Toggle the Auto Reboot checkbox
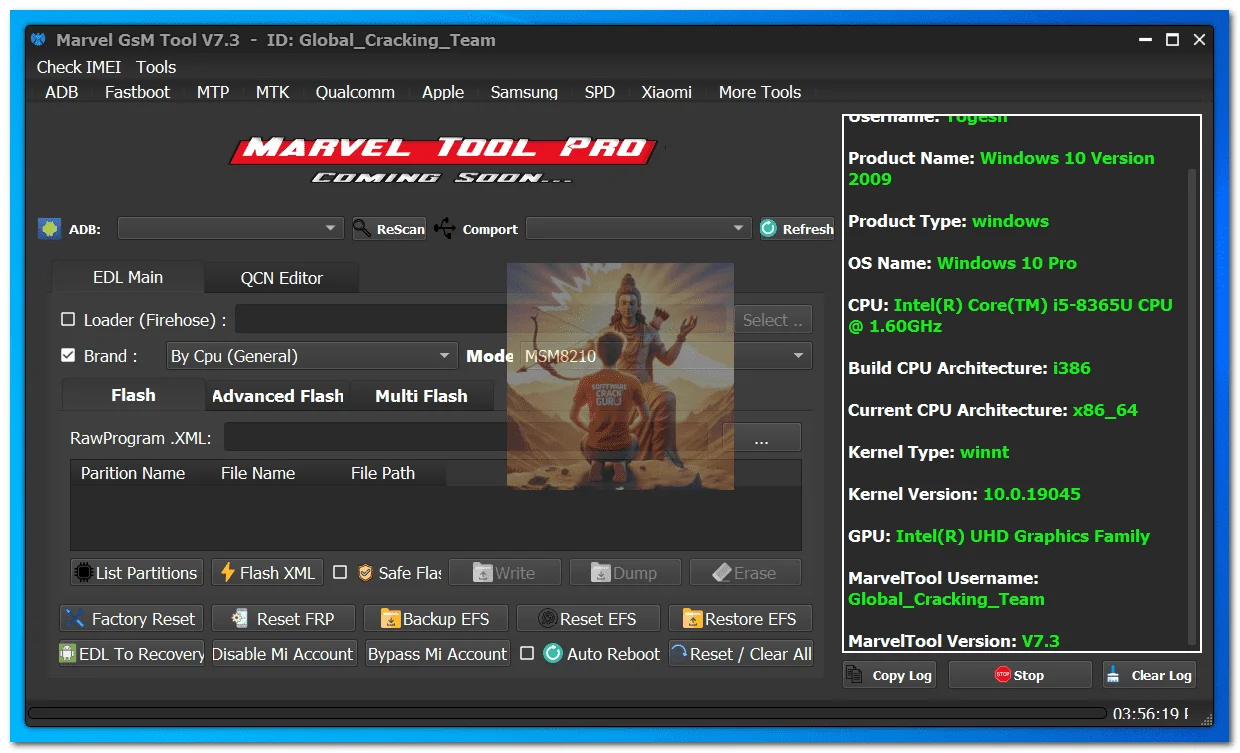This screenshot has width=1240, height=753. coord(527,654)
